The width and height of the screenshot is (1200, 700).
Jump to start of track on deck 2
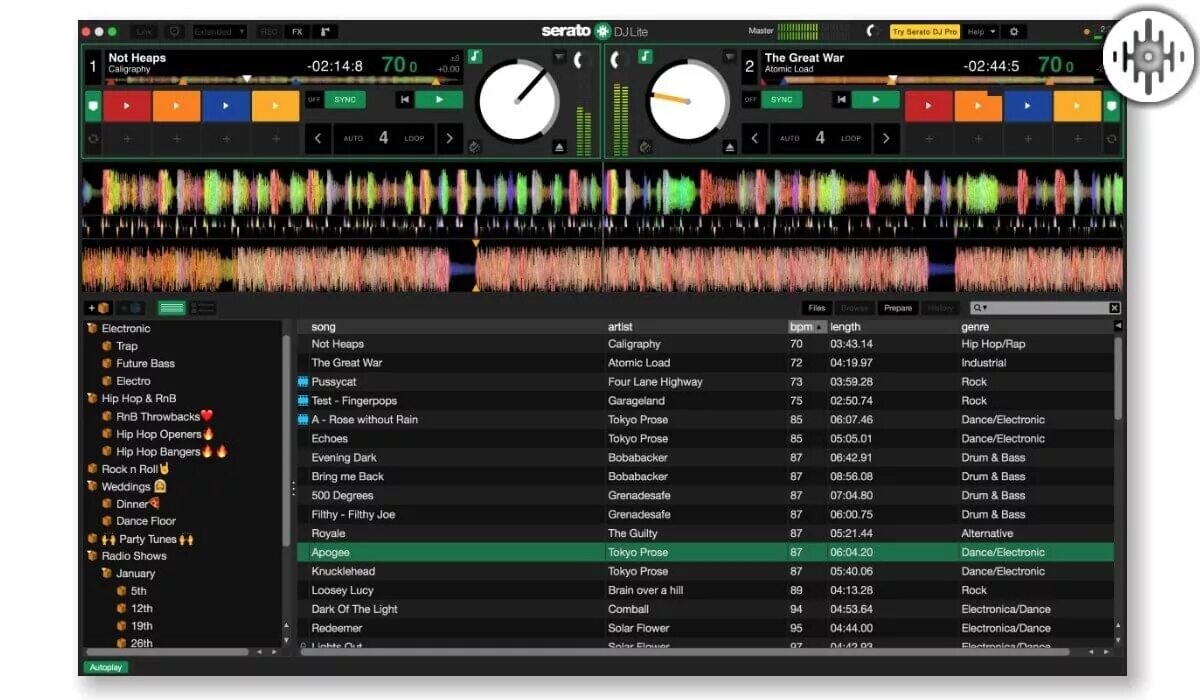(x=841, y=100)
